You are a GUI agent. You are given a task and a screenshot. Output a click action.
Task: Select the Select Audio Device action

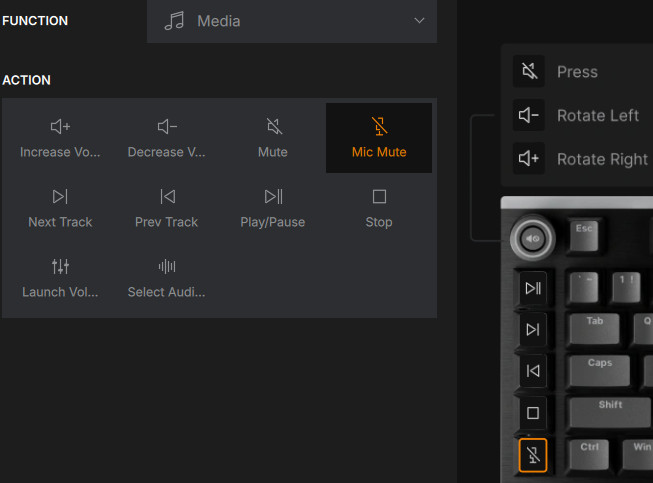(167, 278)
